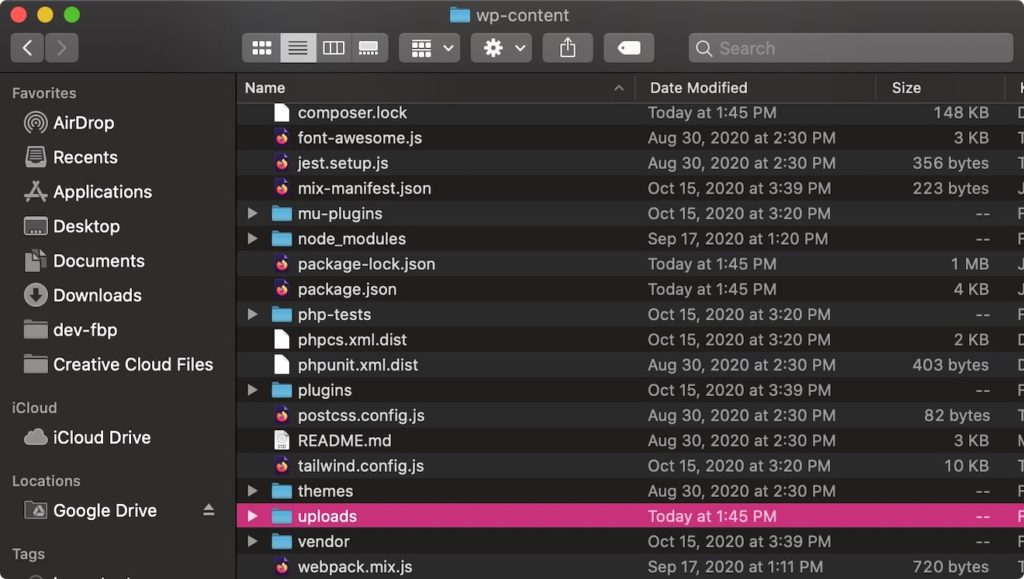
Task: Click the Edit Tags button
Action: tap(628, 48)
